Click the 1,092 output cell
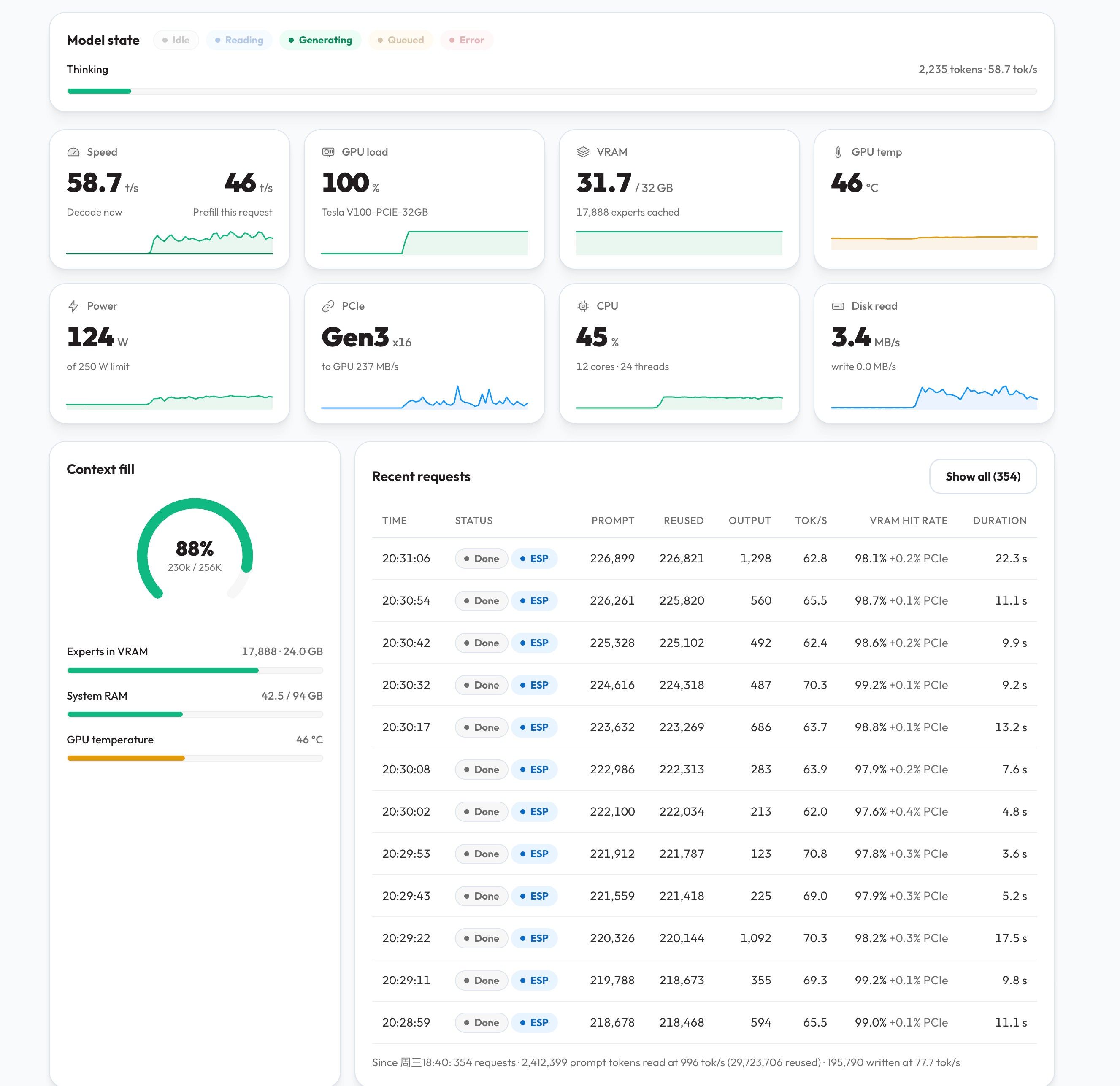Viewport: 1120px width, 1086px height. click(755, 938)
